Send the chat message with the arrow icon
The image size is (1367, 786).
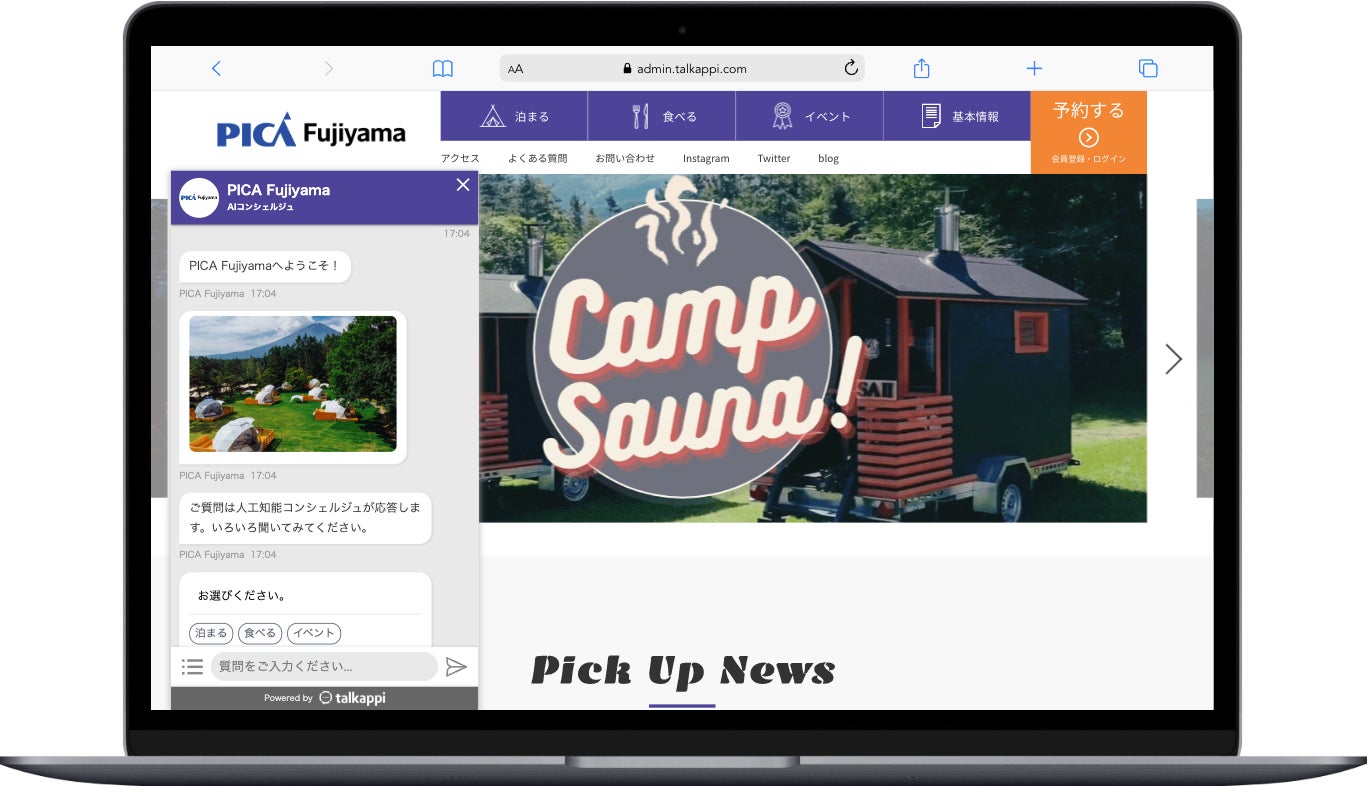[x=456, y=667]
